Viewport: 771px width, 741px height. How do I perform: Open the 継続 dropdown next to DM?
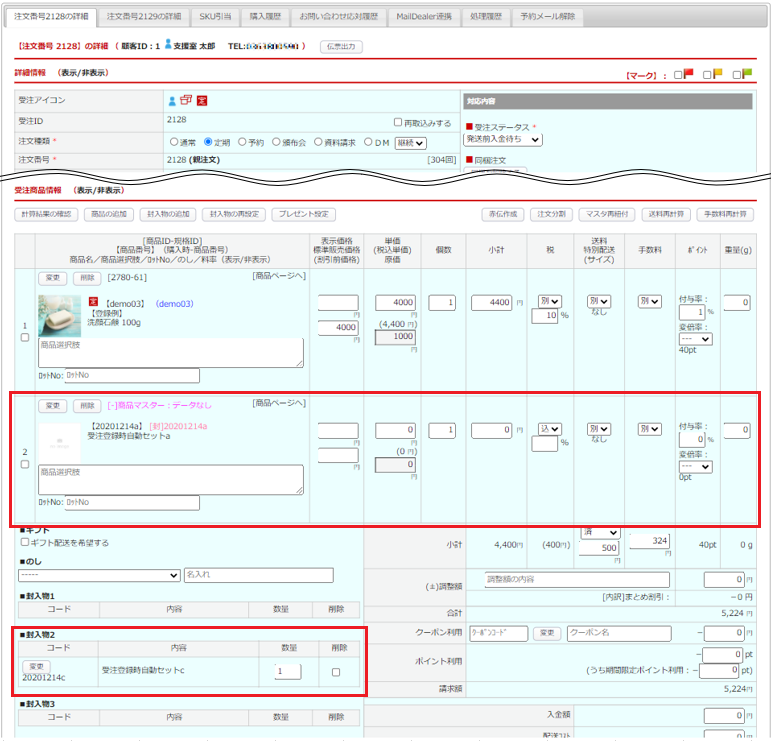pyautogui.click(x=417, y=143)
